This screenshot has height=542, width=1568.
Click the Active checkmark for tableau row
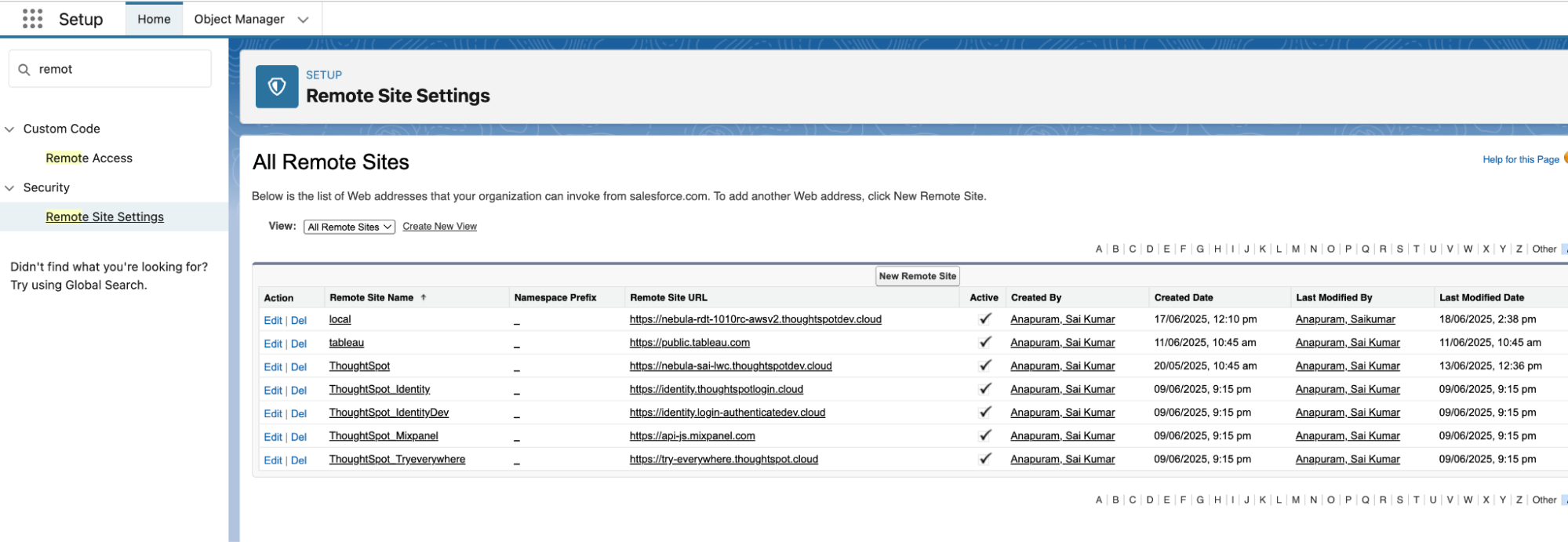coord(984,343)
